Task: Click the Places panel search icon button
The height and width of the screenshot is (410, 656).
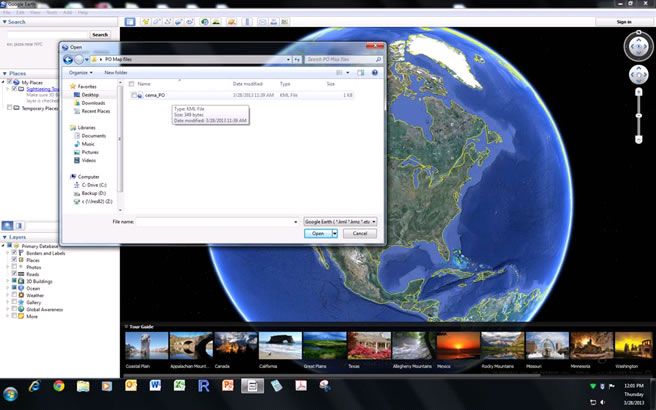Action: click(x=8, y=226)
